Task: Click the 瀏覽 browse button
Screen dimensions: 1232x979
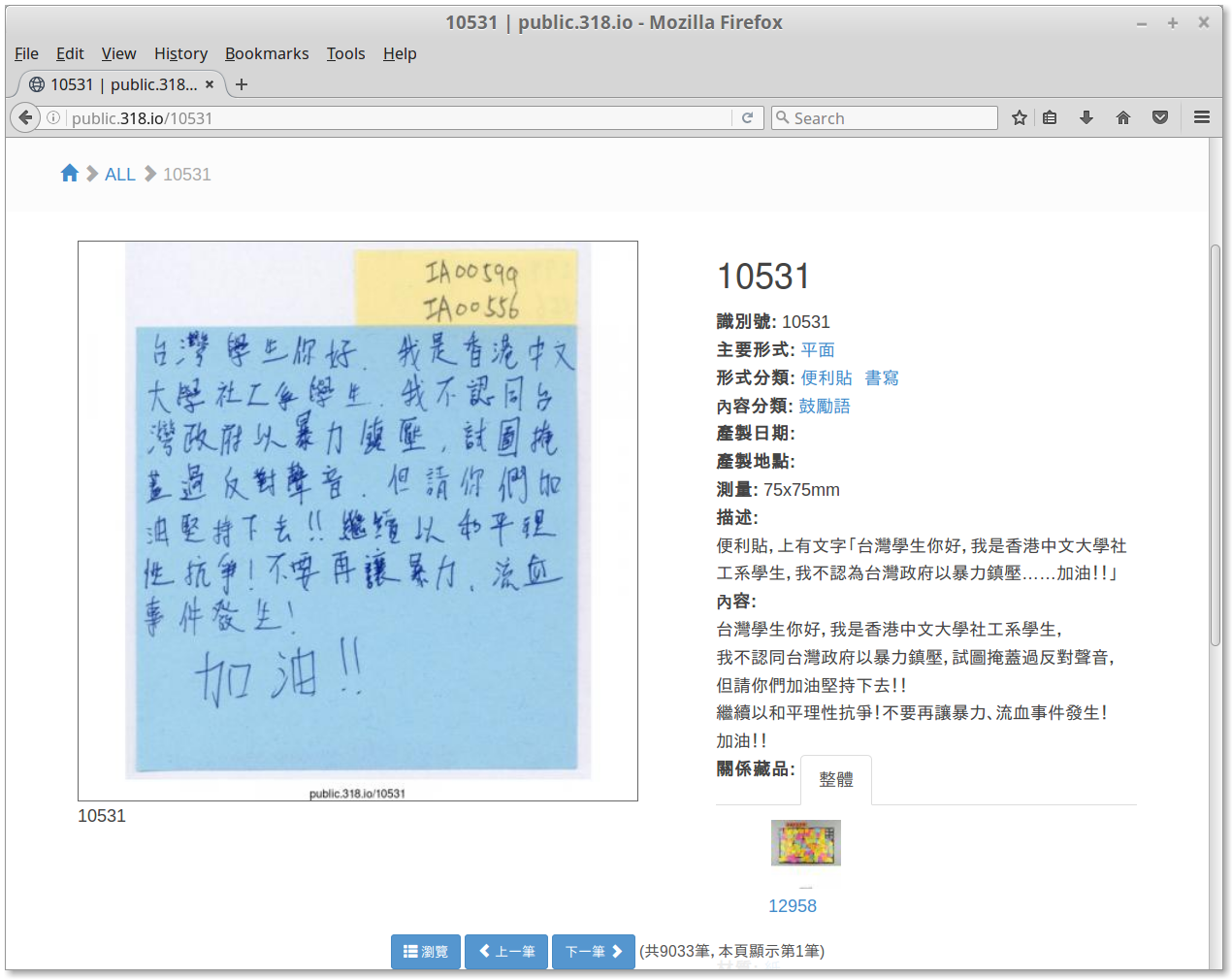Action: pyautogui.click(x=426, y=952)
